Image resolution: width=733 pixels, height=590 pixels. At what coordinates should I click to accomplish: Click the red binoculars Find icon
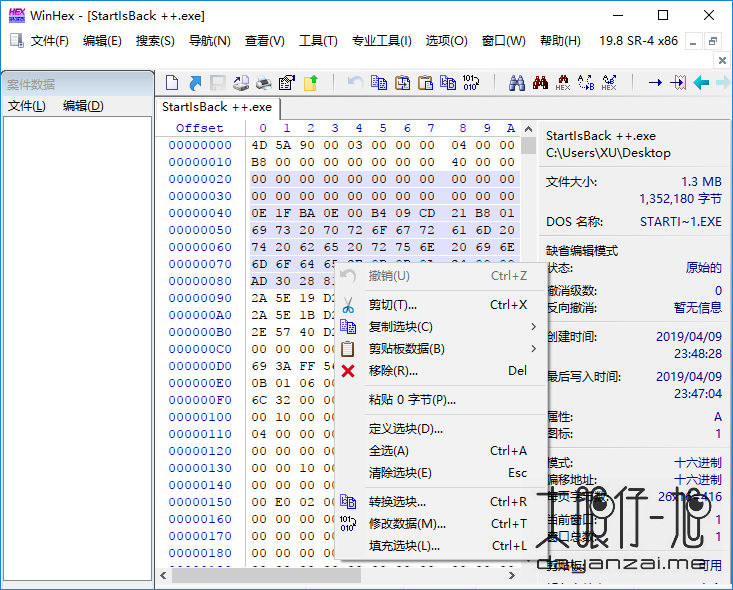coord(540,83)
